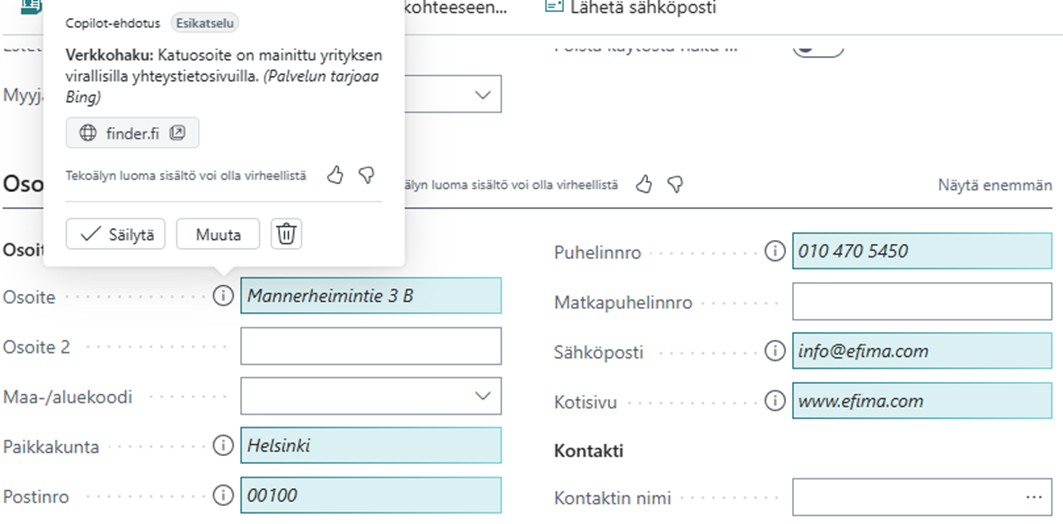
Task: Click info icon next to Osoite field
Action: [x=223, y=296]
